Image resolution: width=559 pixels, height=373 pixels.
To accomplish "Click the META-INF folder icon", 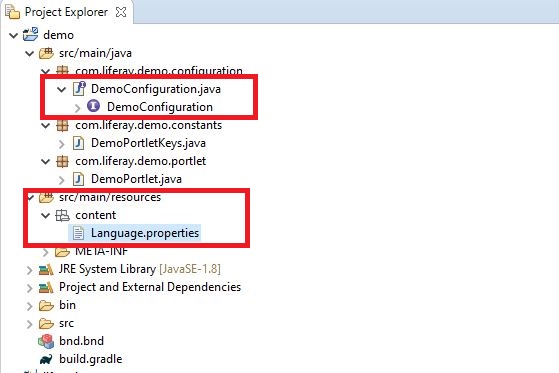I will 62,252.
